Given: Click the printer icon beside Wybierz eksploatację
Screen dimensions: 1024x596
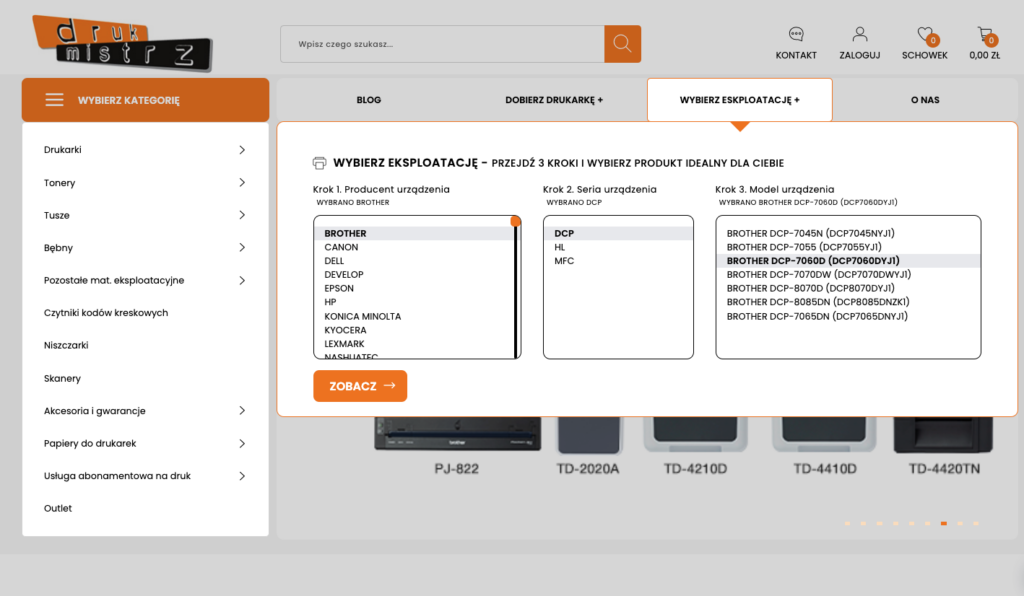Looking at the screenshot, I should (x=319, y=163).
